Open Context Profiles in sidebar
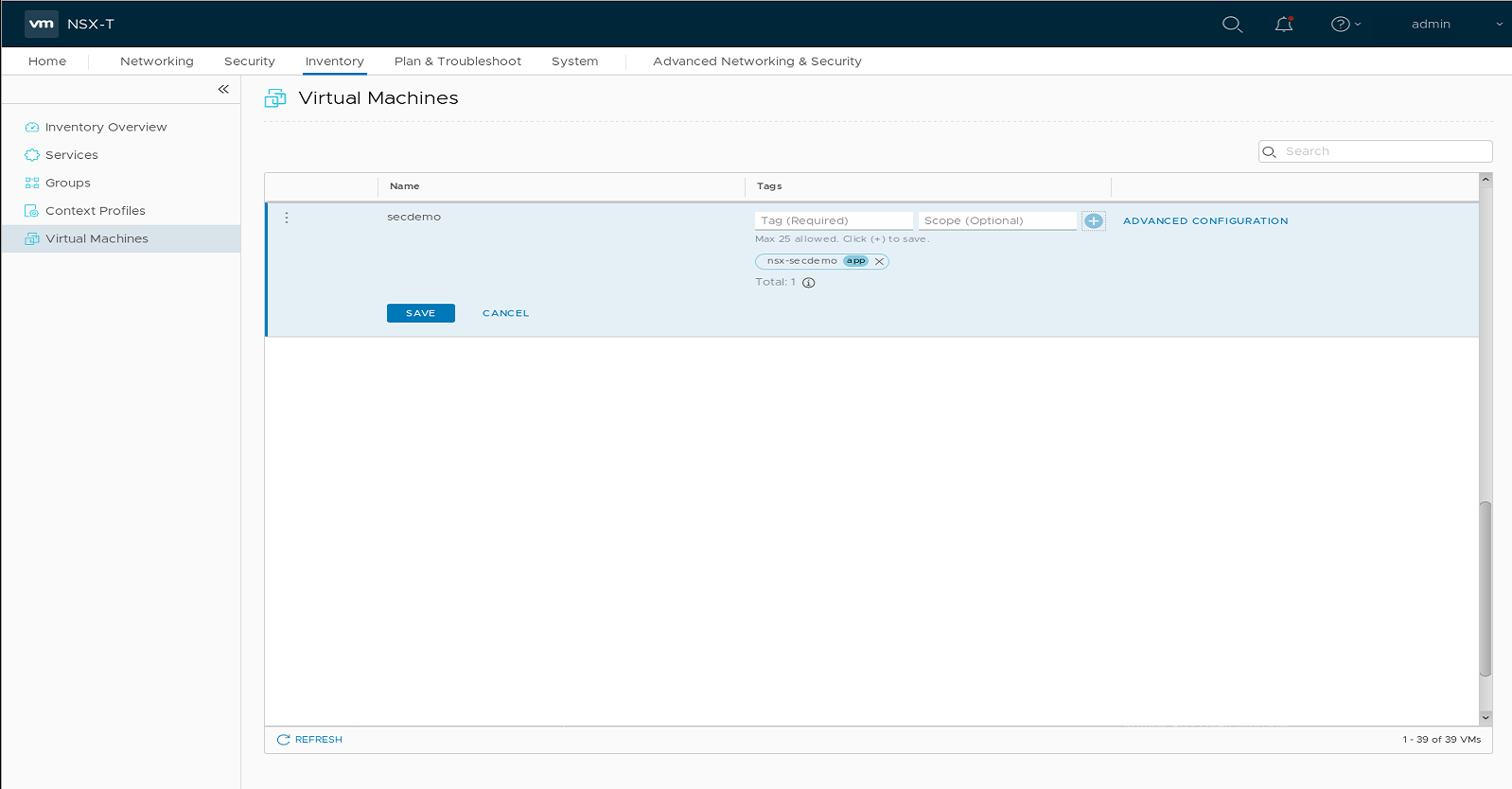The height and width of the screenshot is (789, 1512). (96, 211)
